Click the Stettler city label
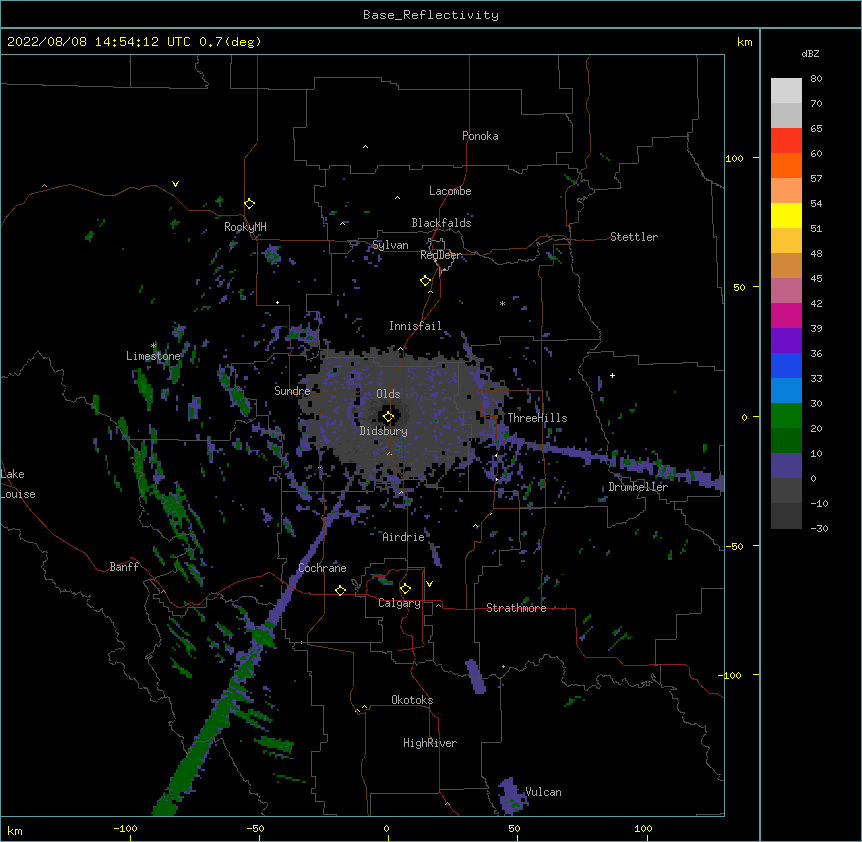 [634, 237]
